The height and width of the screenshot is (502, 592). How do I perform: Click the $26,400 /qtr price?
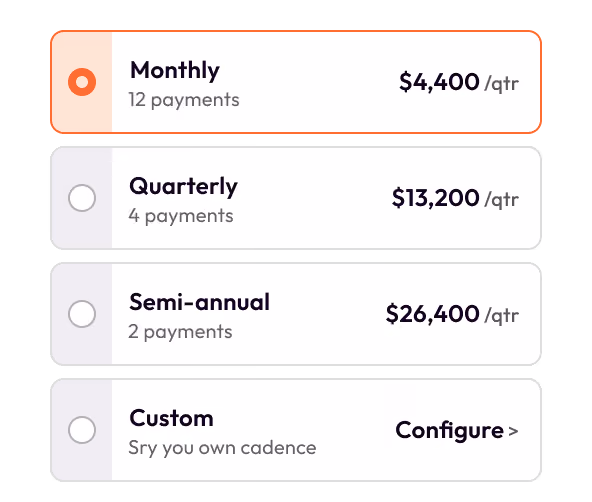click(x=452, y=314)
